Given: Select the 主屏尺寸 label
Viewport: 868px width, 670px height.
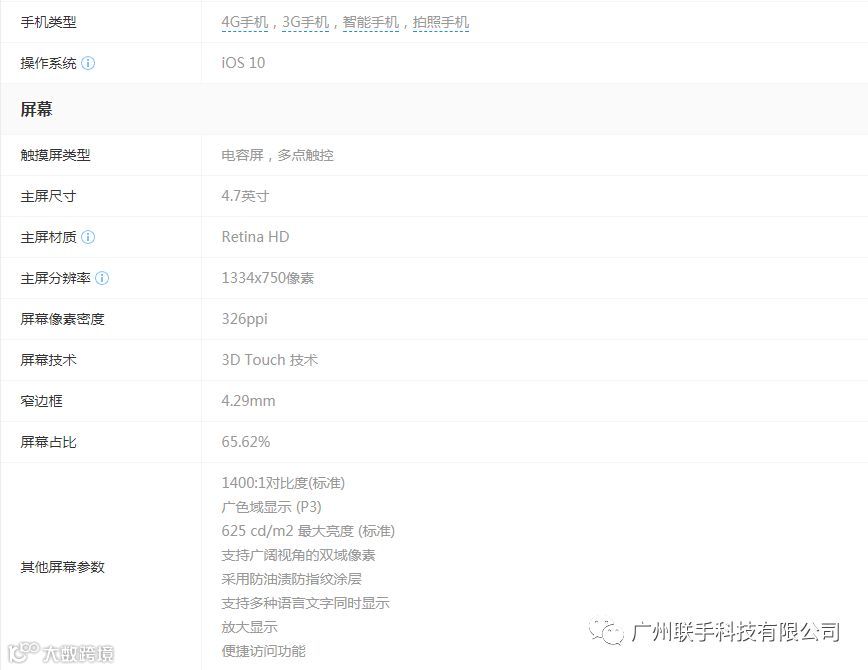Looking at the screenshot, I should pos(48,196).
